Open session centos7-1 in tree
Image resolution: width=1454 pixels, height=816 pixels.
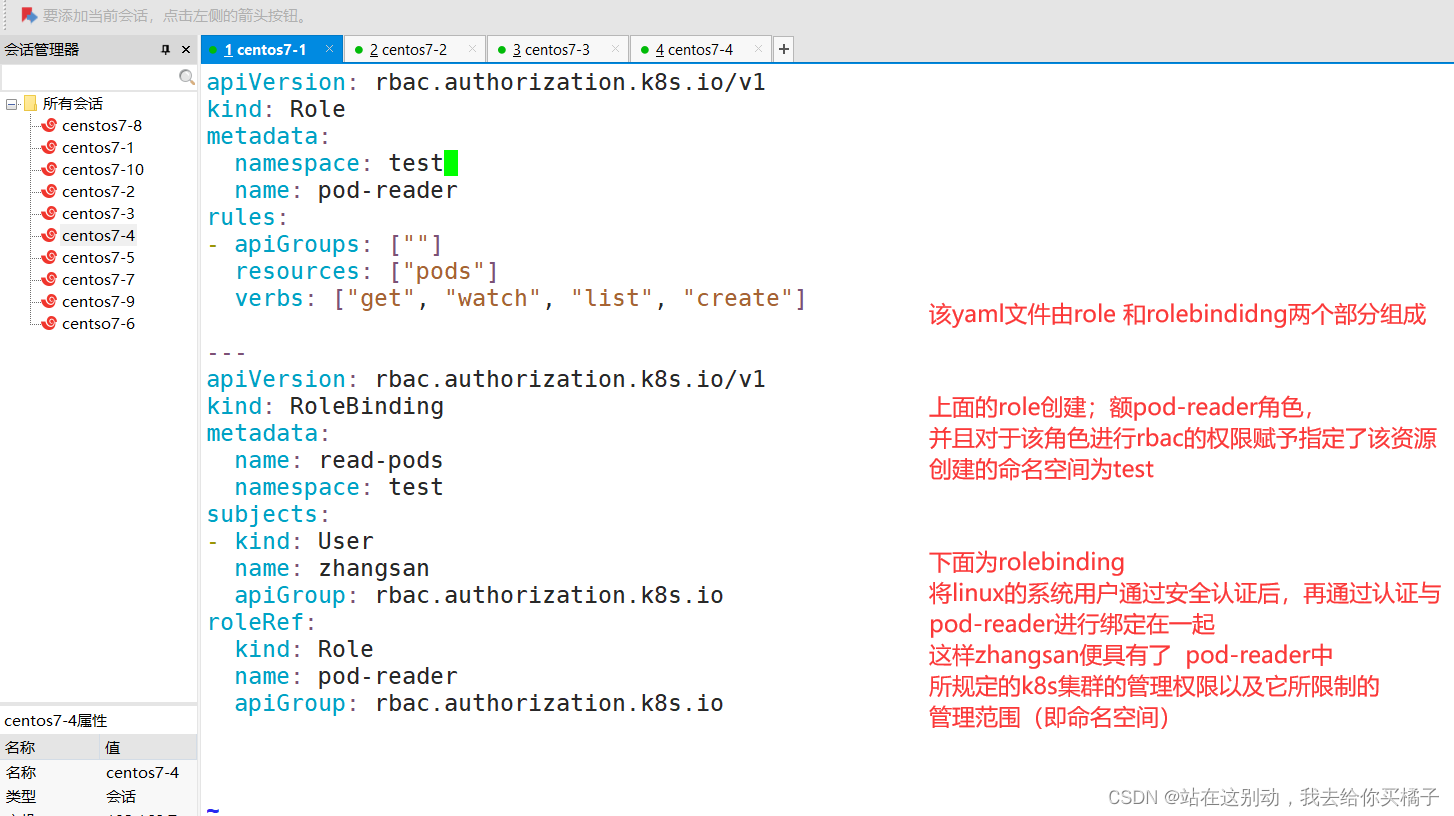pos(98,148)
